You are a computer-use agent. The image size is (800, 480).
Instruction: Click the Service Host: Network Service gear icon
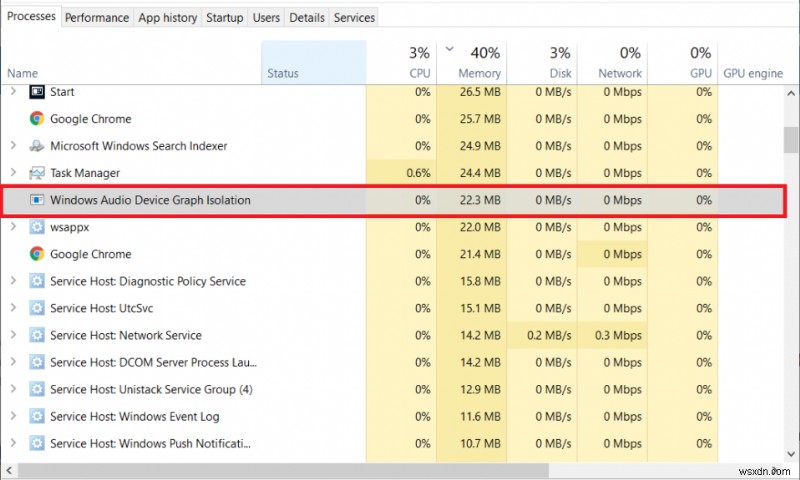click(x=37, y=335)
